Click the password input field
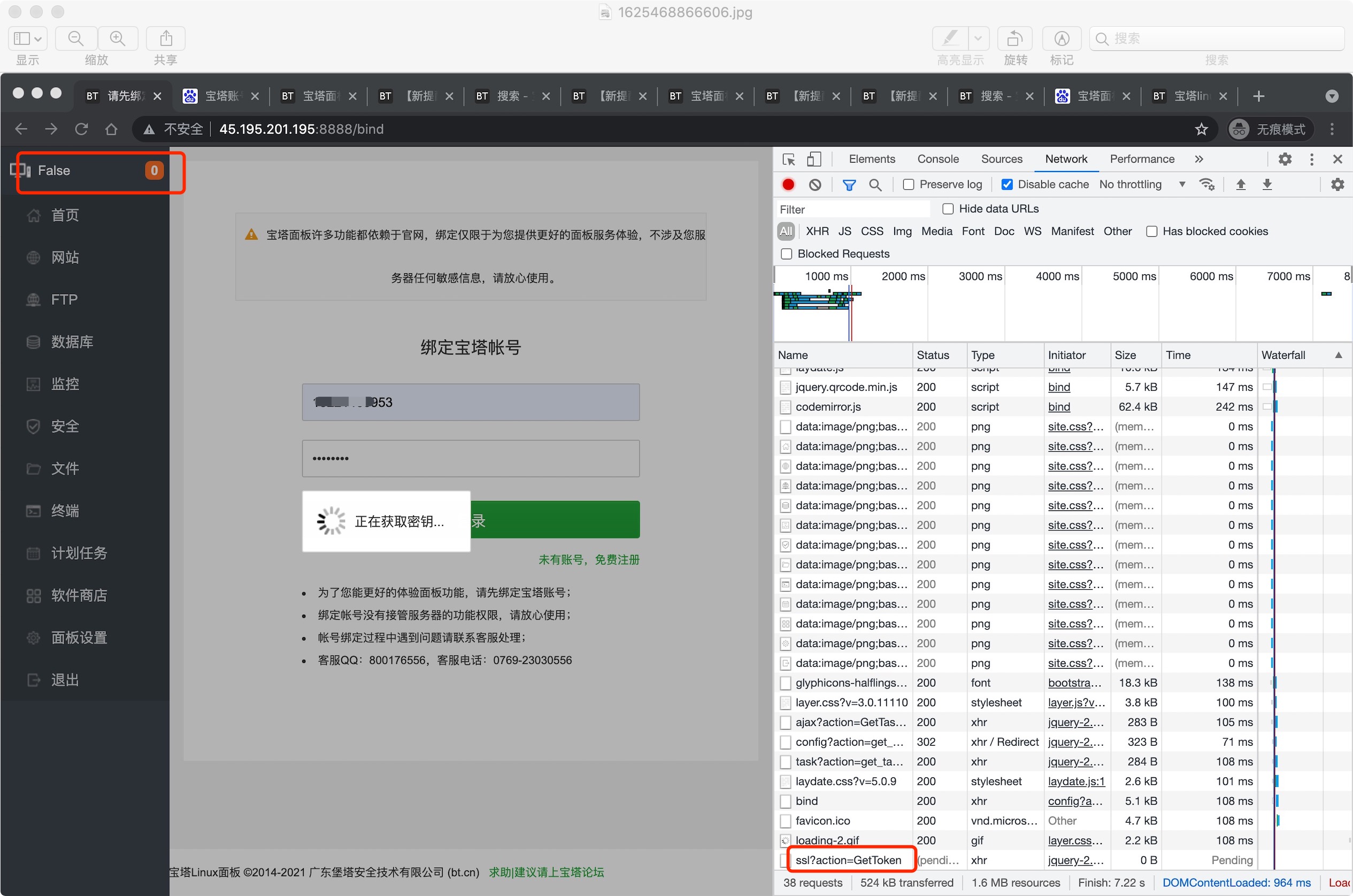The image size is (1353, 896). click(x=471, y=458)
